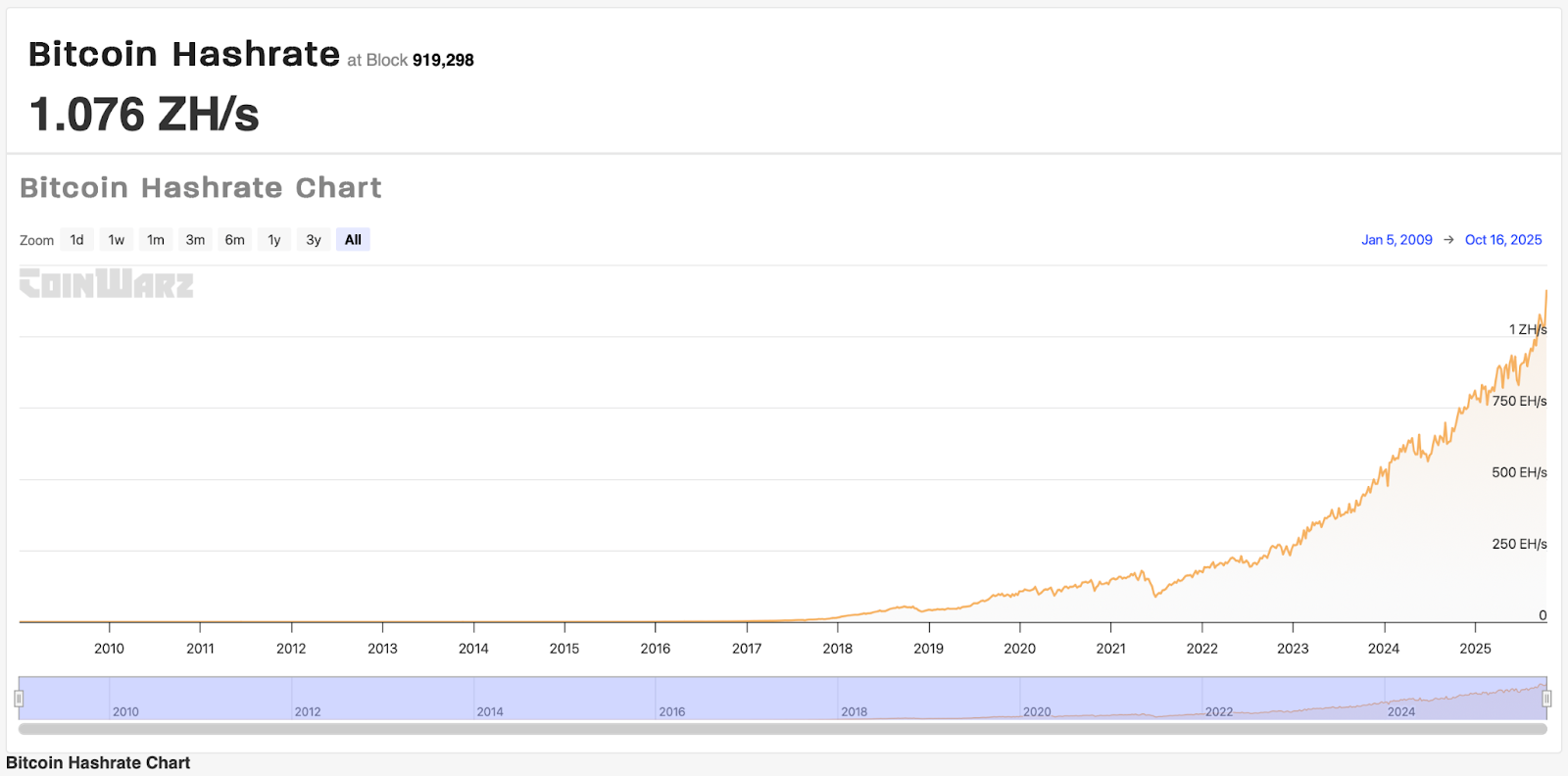Edit the Oct 16, 2025 end date

(1503, 240)
